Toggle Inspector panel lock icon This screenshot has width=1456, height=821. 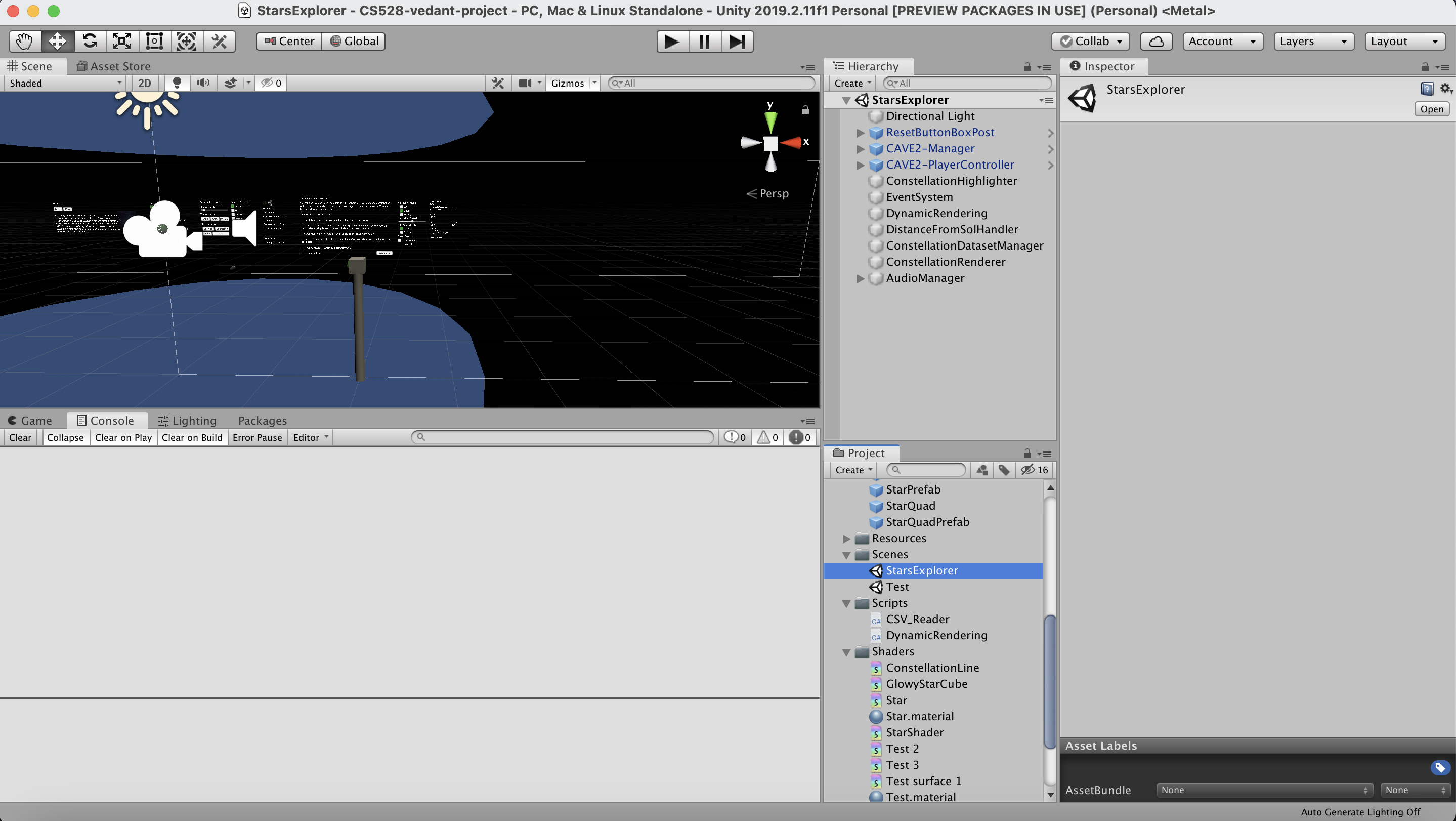pos(1424,67)
